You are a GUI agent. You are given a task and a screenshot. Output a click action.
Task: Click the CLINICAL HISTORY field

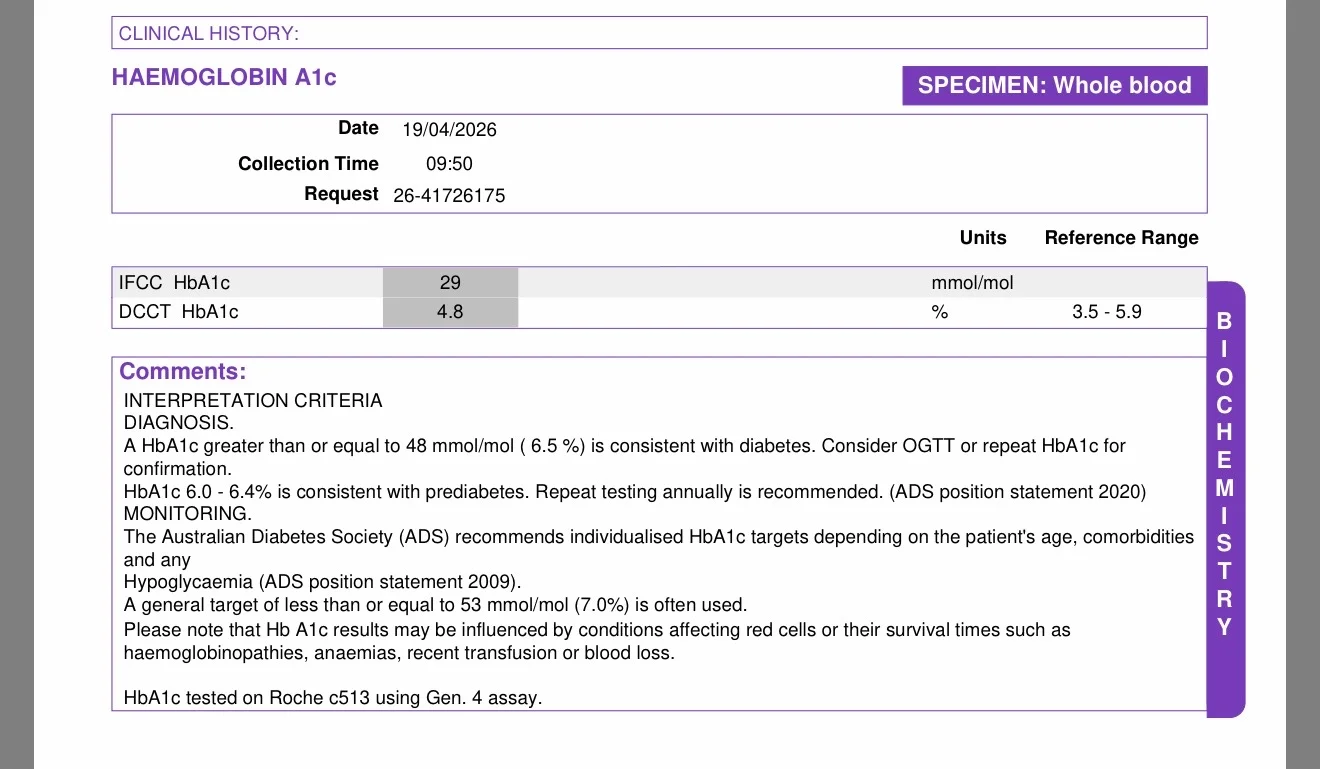pos(659,33)
